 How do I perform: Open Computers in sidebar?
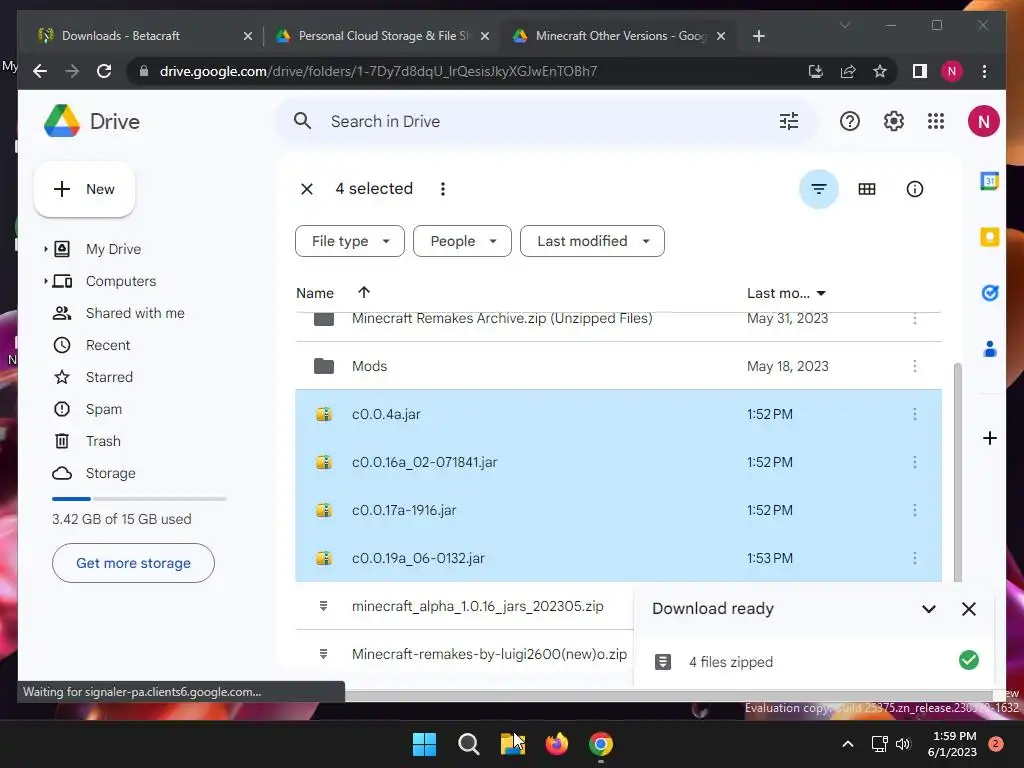(x=121, y=281)
